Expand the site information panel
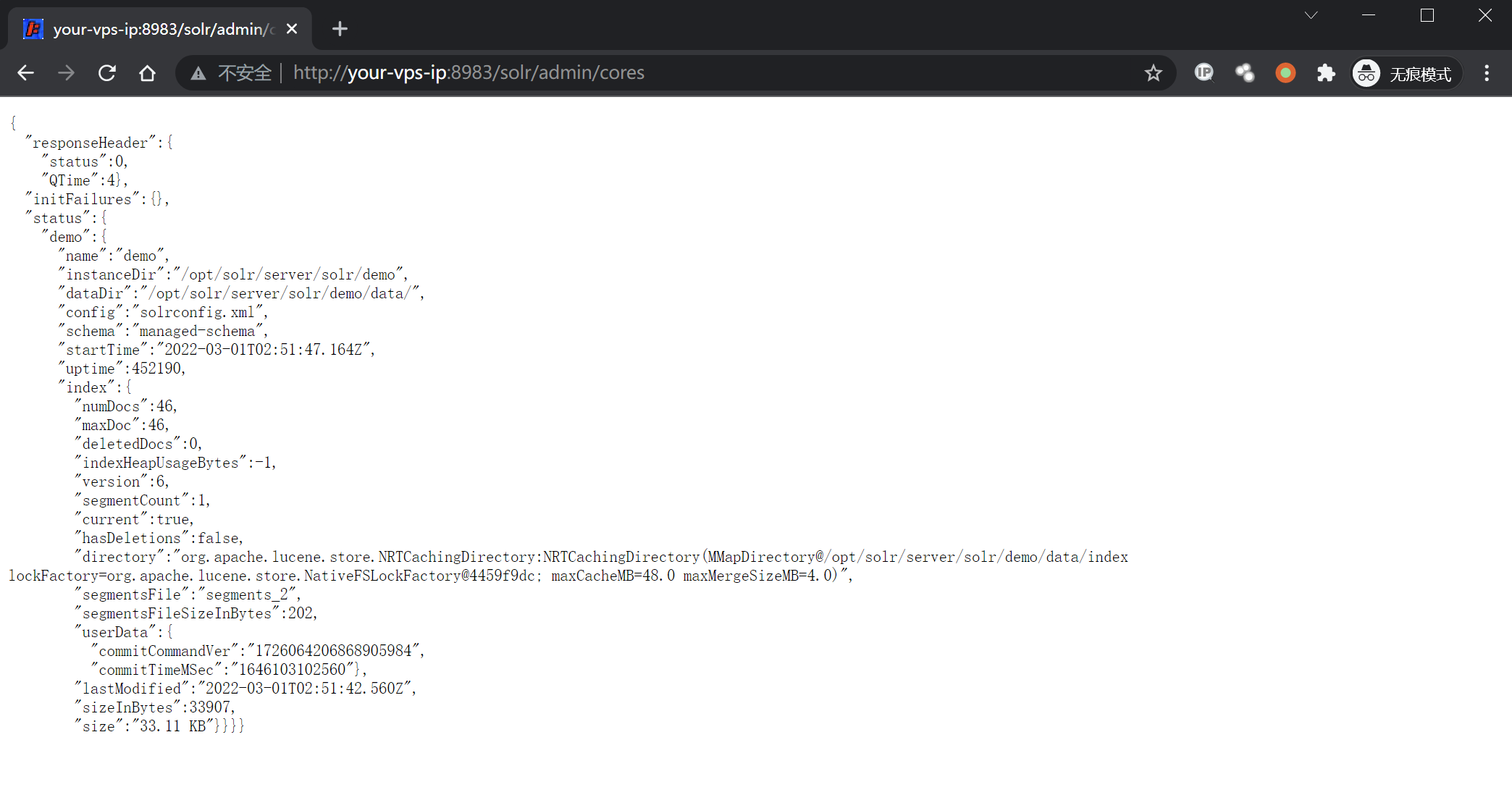This screenshot has width=1512, height=795. (198, 72)
